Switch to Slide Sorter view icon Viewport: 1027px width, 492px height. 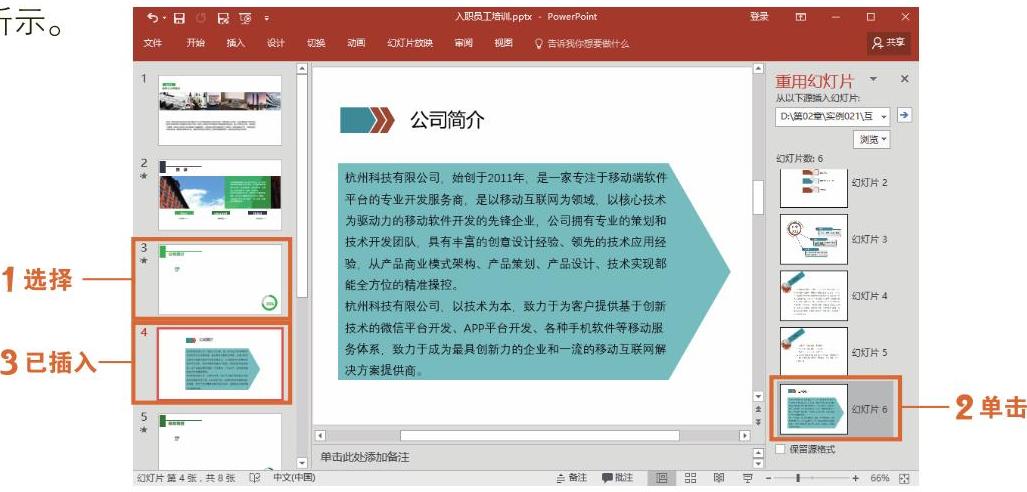tap(690, 478)
